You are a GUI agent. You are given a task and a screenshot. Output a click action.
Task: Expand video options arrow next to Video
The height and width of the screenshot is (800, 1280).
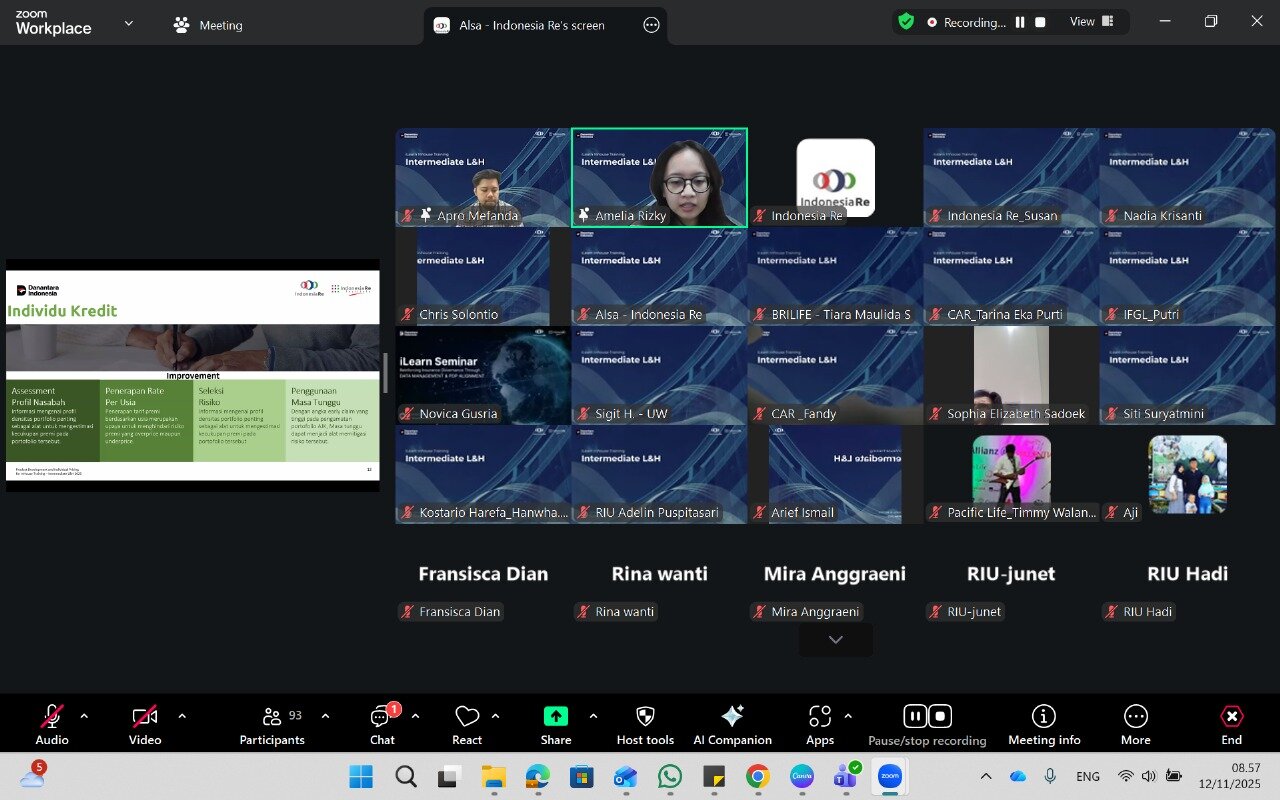[182, 716]
